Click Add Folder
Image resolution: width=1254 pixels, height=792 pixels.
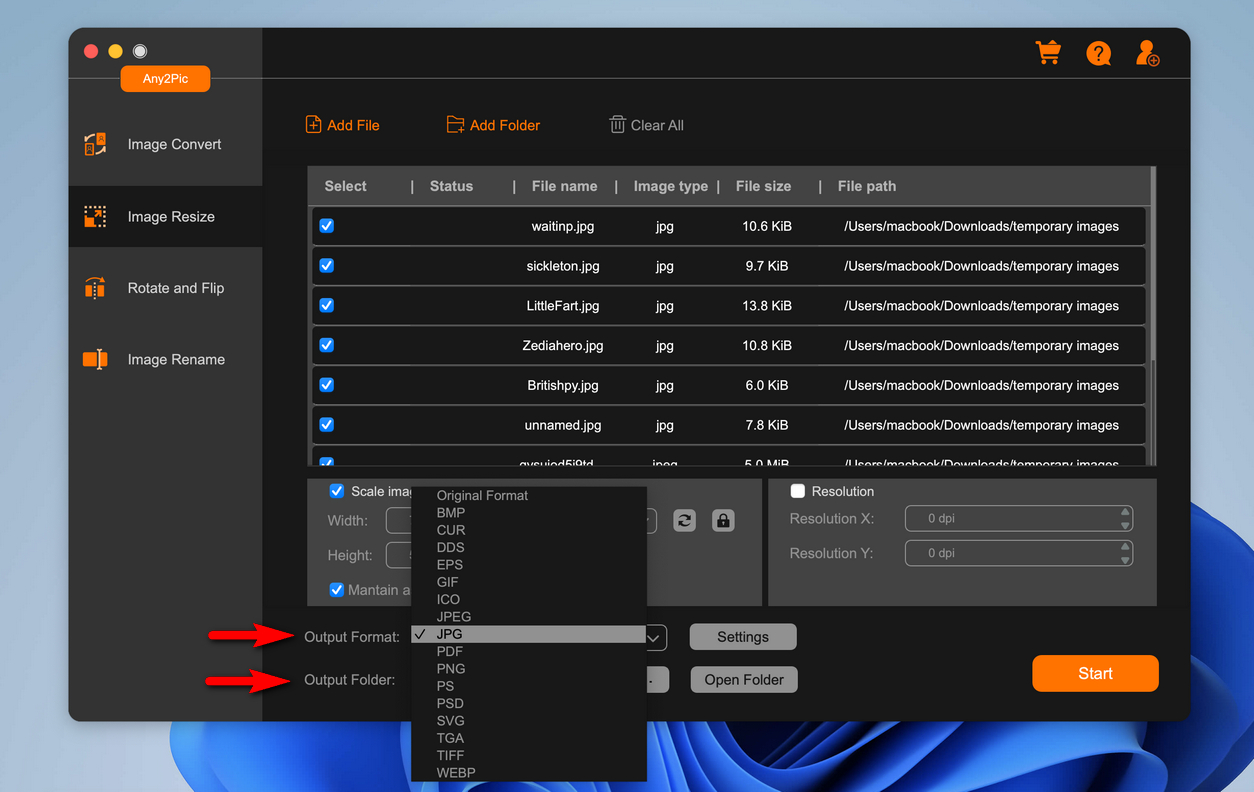point(492,124)
